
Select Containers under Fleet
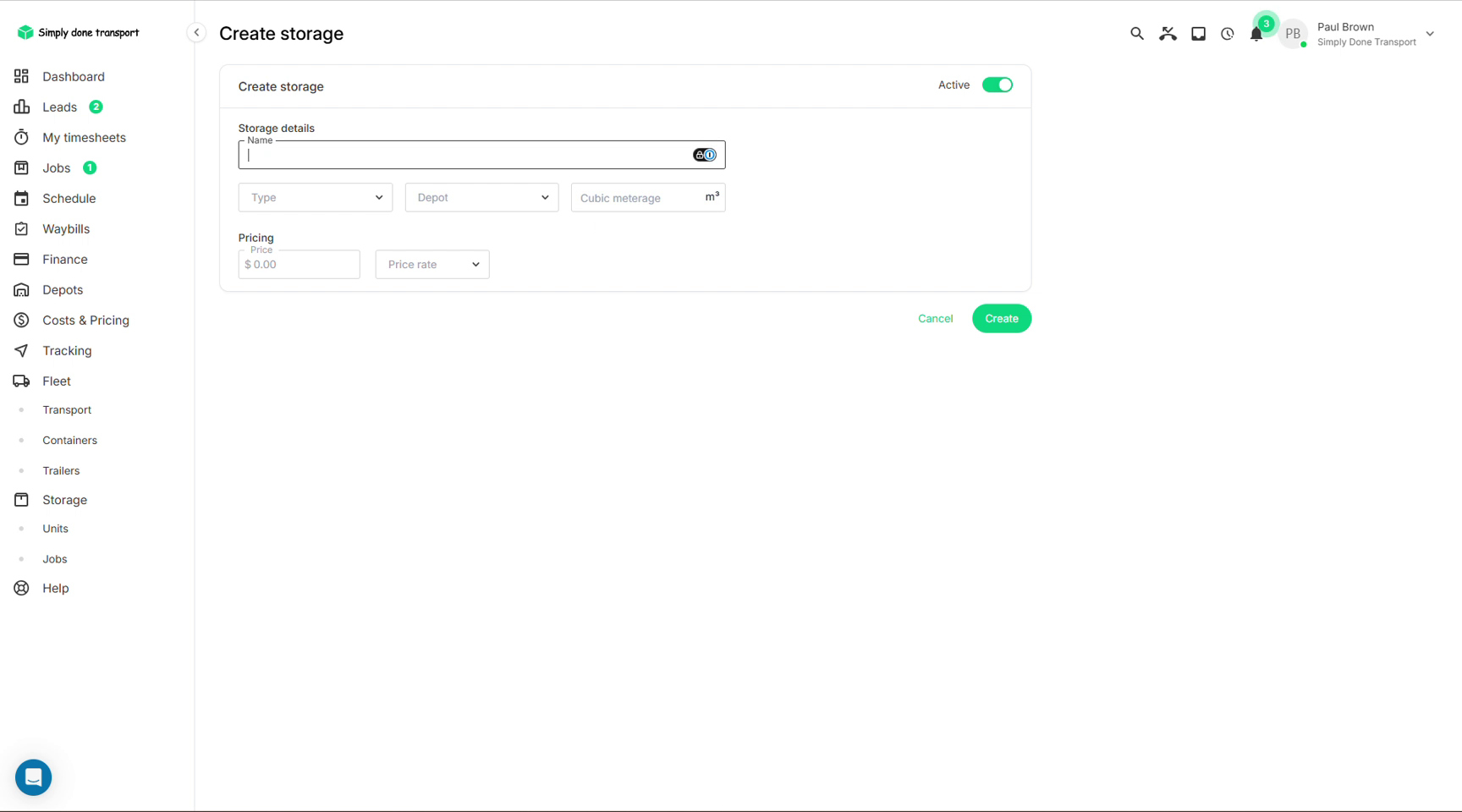click(x=69, y=440)
